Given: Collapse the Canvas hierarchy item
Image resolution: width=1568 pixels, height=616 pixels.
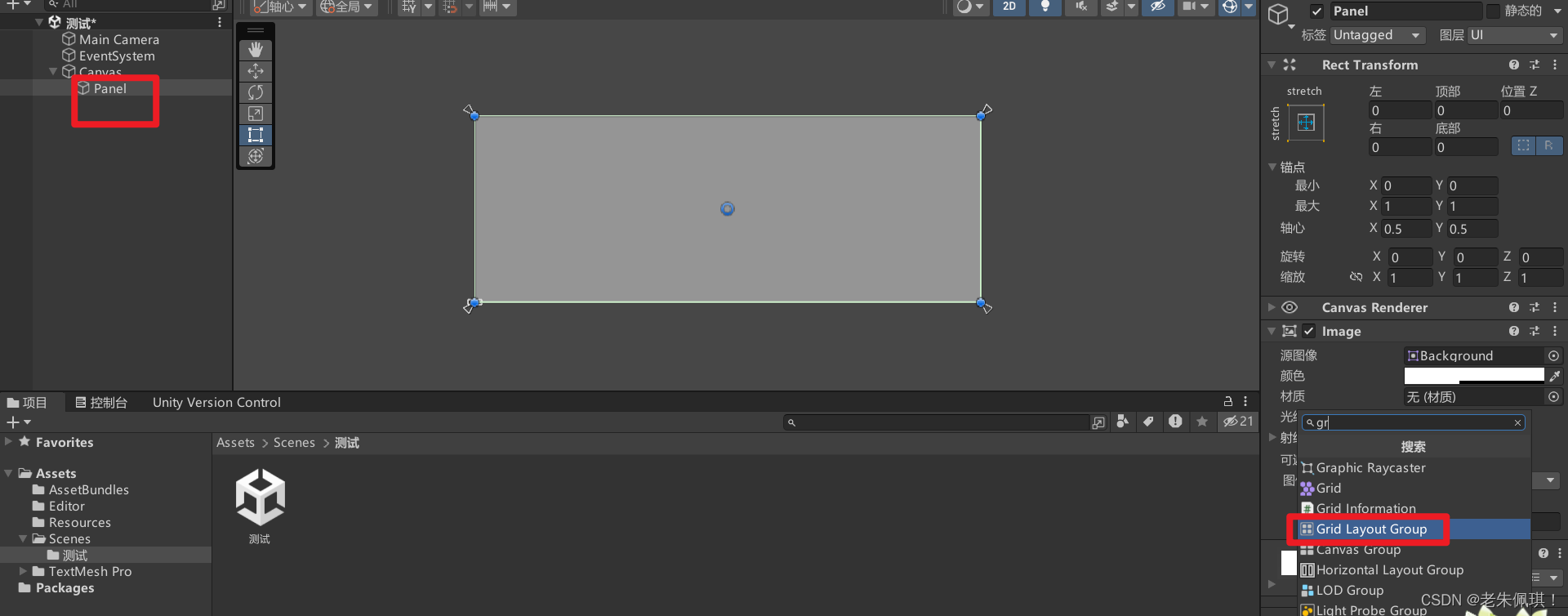Looking at the screenshot, I should click(53, 72).
